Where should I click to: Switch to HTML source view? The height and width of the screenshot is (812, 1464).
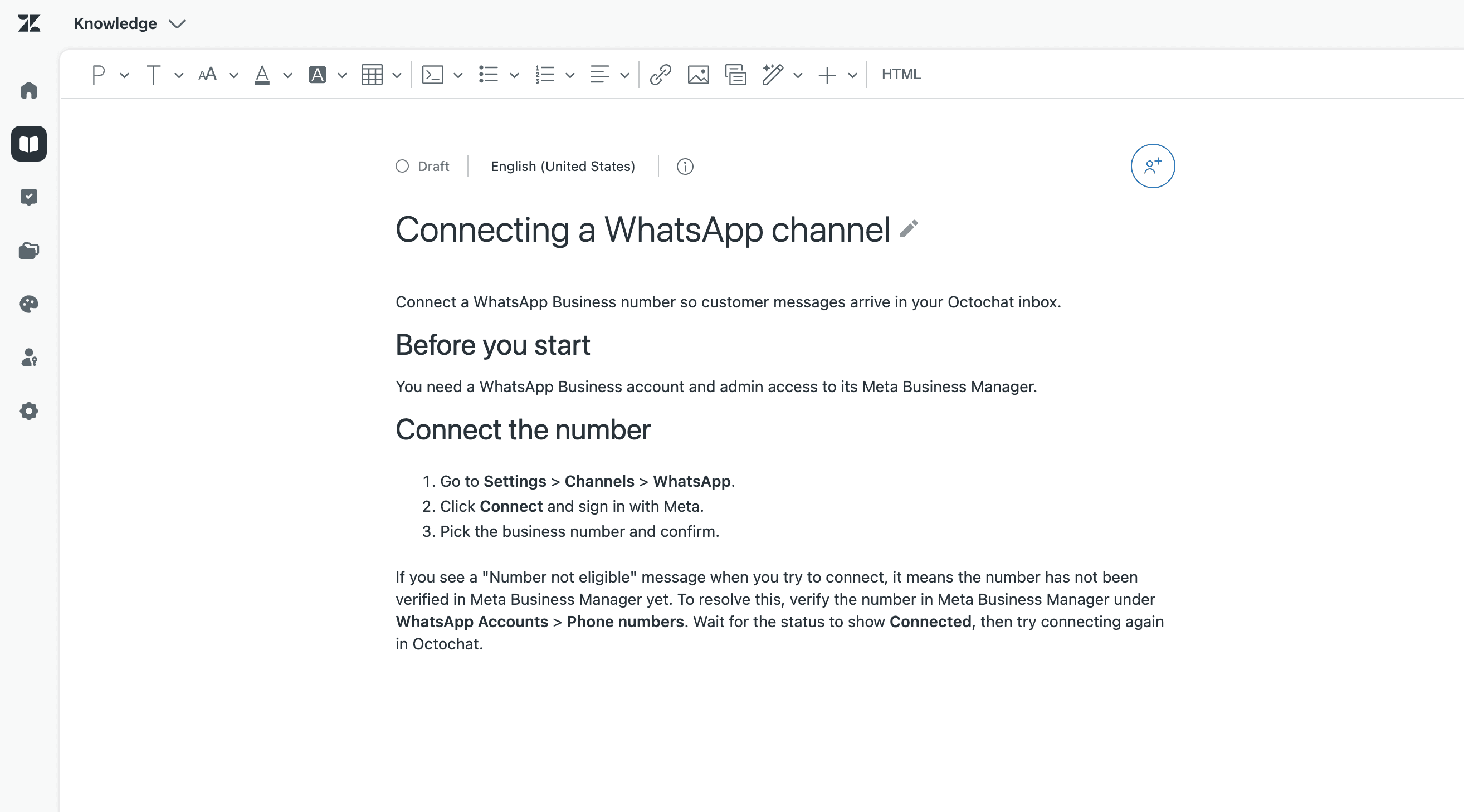tap(901, 75)
